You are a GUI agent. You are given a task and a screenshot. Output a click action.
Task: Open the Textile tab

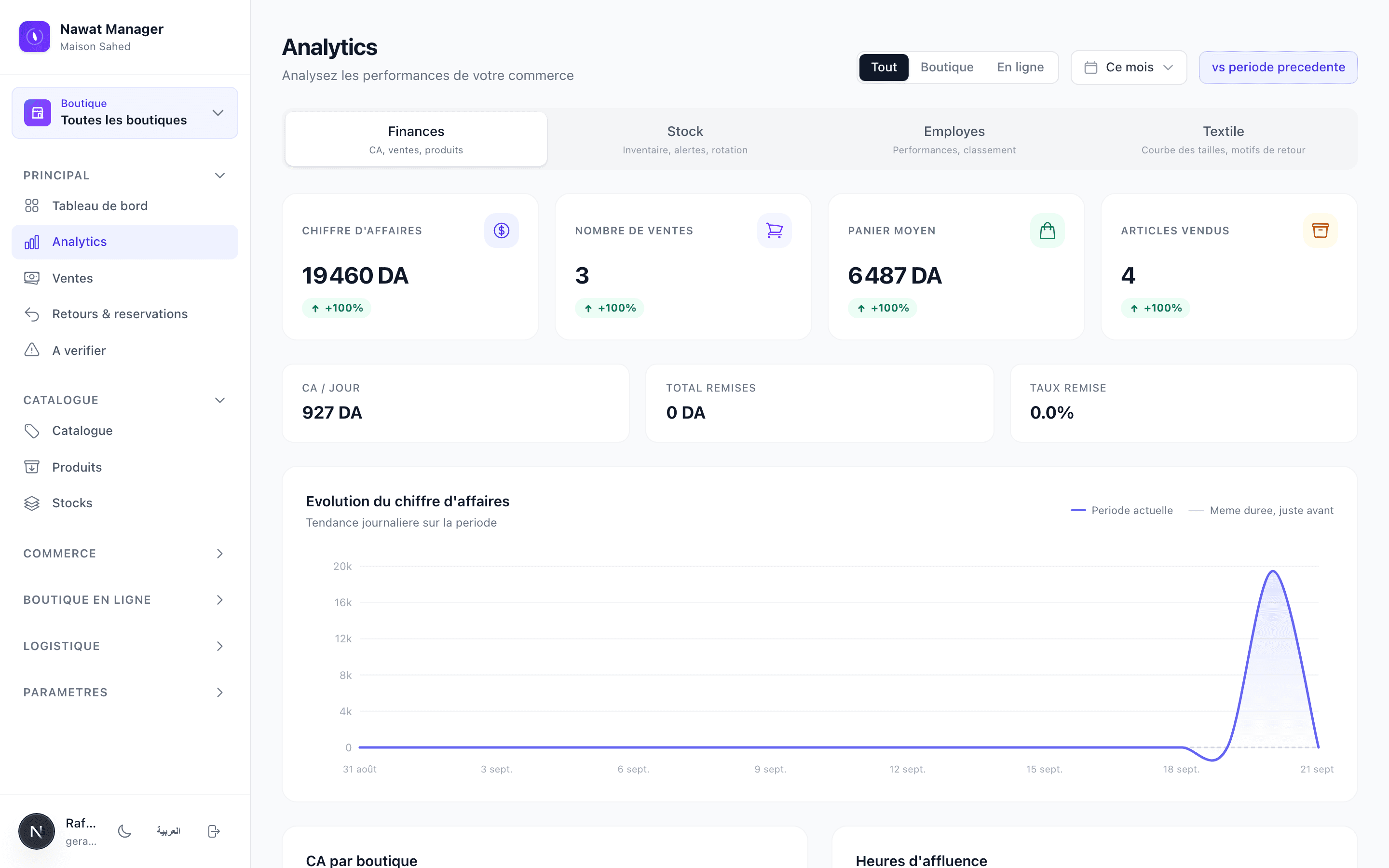(x=1223, y=139)
